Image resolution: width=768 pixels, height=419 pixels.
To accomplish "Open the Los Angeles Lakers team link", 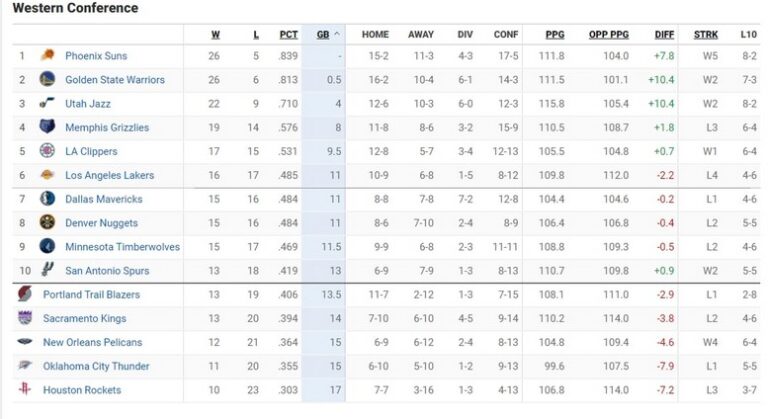I will tap(109, 175).
